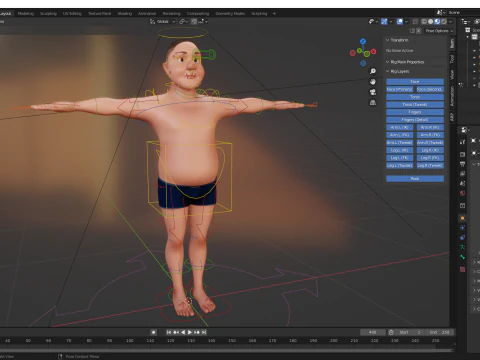The height and width of the screenshot is (360, 480).
Task: Open viewport shading options dropdown arrow
Action: (x=450, y=21)
